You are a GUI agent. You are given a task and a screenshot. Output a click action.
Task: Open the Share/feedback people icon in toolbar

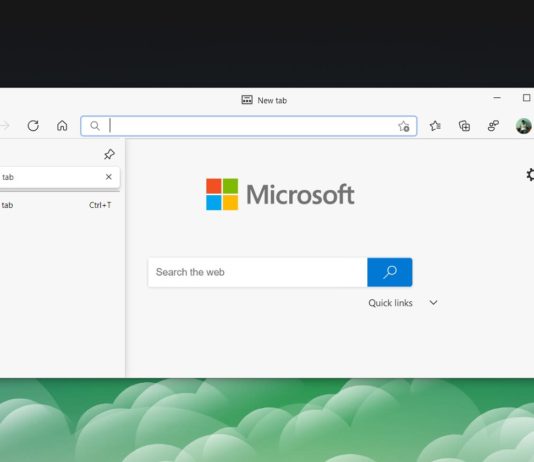pos(493,126)
